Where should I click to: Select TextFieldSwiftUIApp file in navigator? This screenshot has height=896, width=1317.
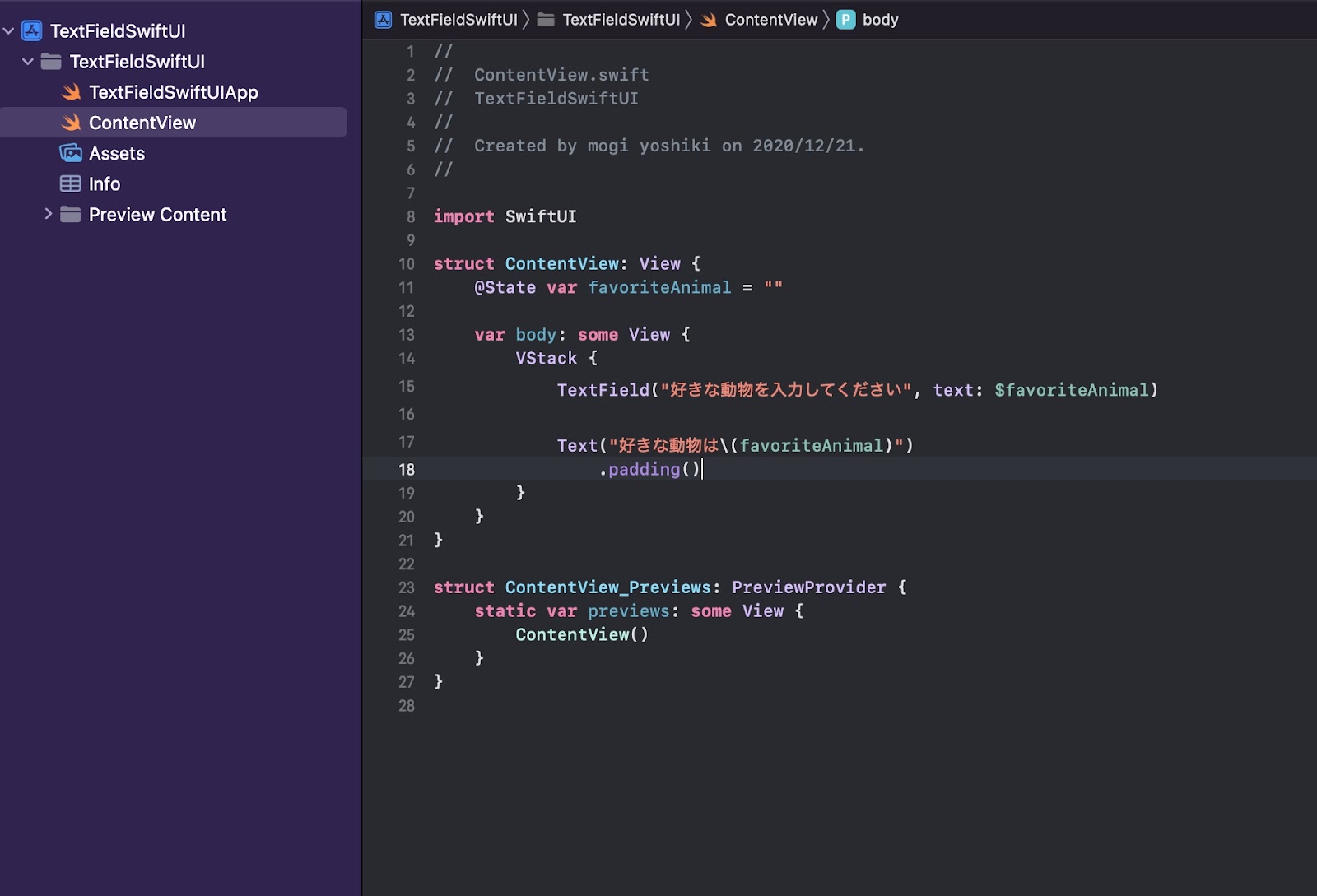(x=173, y=92)
